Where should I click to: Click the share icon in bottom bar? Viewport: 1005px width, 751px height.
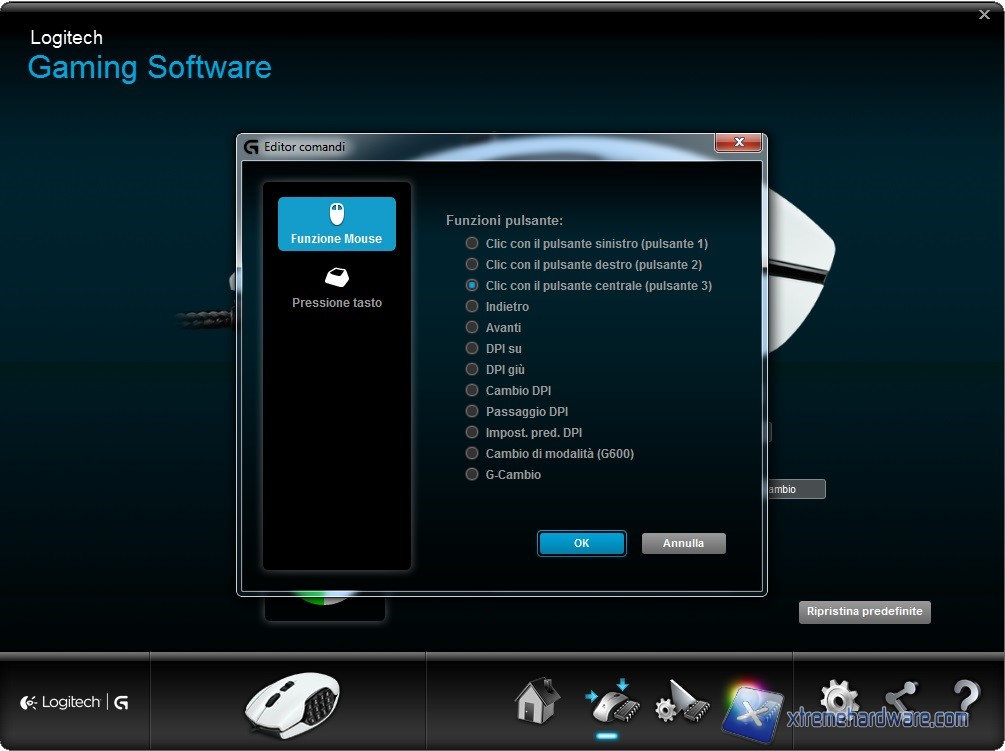(901, 700)
